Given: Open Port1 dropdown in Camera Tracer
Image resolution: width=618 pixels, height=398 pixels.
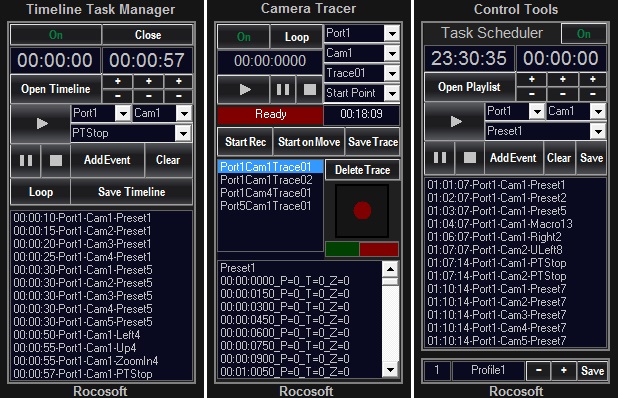Looking at the screenshot, I should tap(392, 33).
